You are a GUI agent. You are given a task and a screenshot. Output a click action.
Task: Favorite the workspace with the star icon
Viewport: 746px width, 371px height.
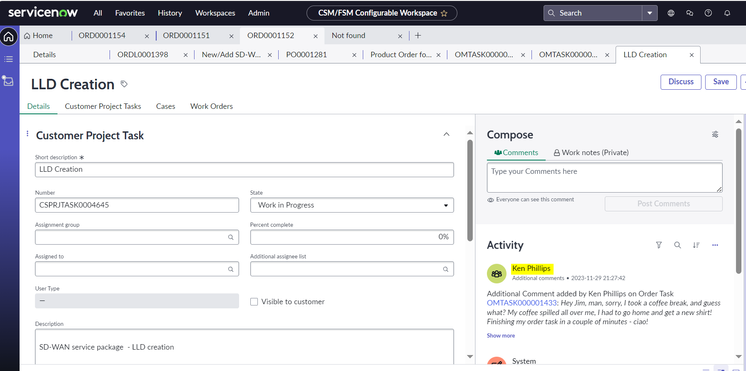pyautogui.click(x=444, y=13)
